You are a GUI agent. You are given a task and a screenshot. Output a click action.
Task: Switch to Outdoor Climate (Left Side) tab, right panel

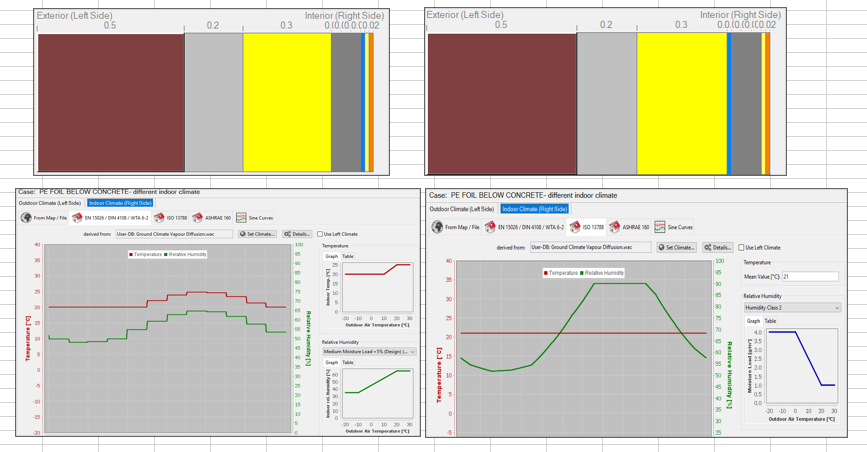coord(462,209)
